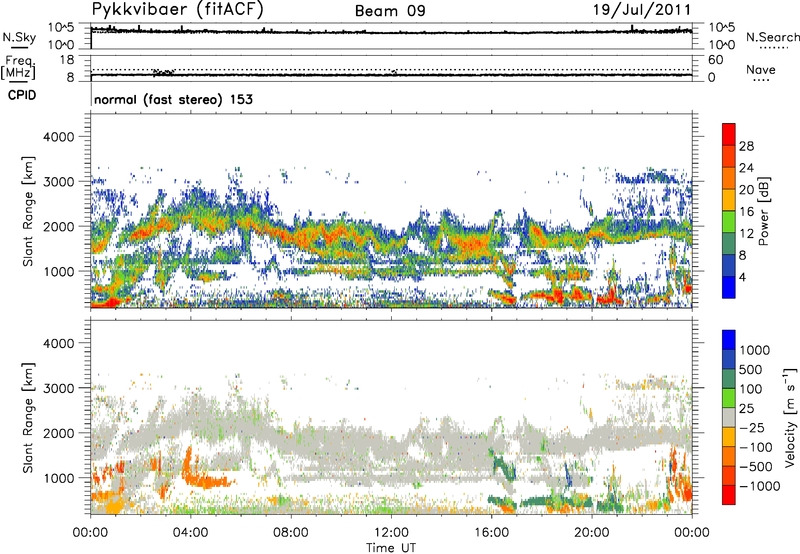Click the right 10^0 noise axis tick
Viewport: 800px width, 554px height.
[x=721, y=45]
